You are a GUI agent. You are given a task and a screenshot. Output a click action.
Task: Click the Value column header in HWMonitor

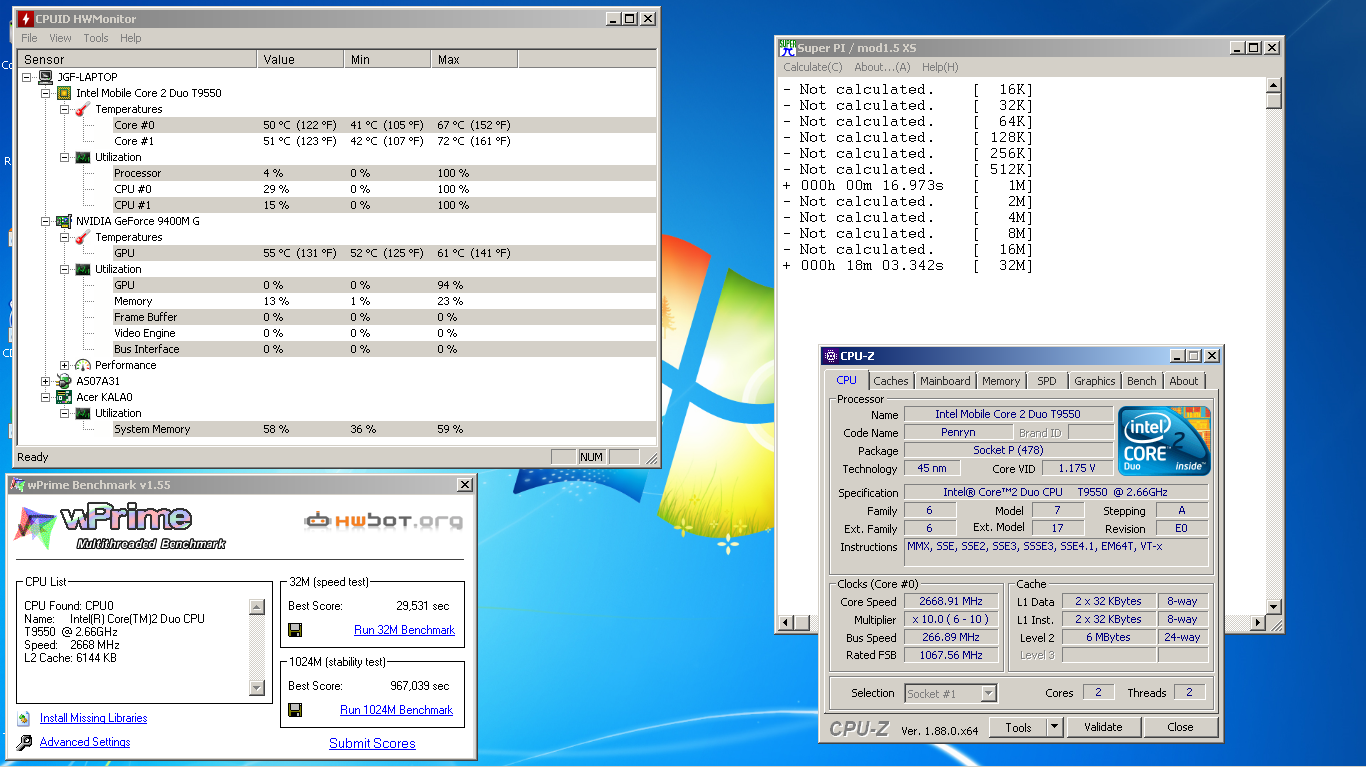coord(301,60)
